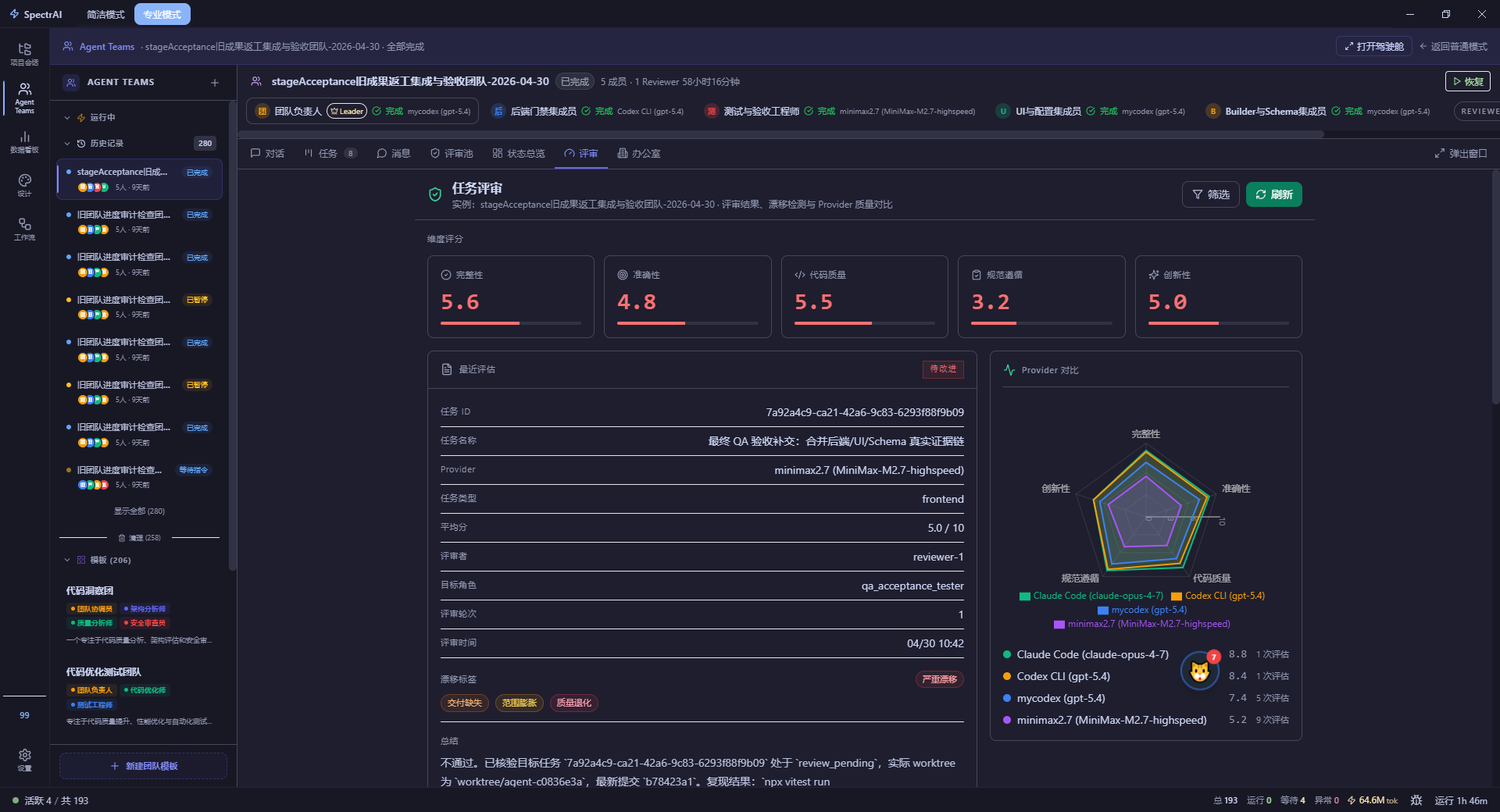Image resolution: width=1500 pixels, height=812 pixels.
Task: Expand list via 显示全部 (280)
Action: (139, 511)
